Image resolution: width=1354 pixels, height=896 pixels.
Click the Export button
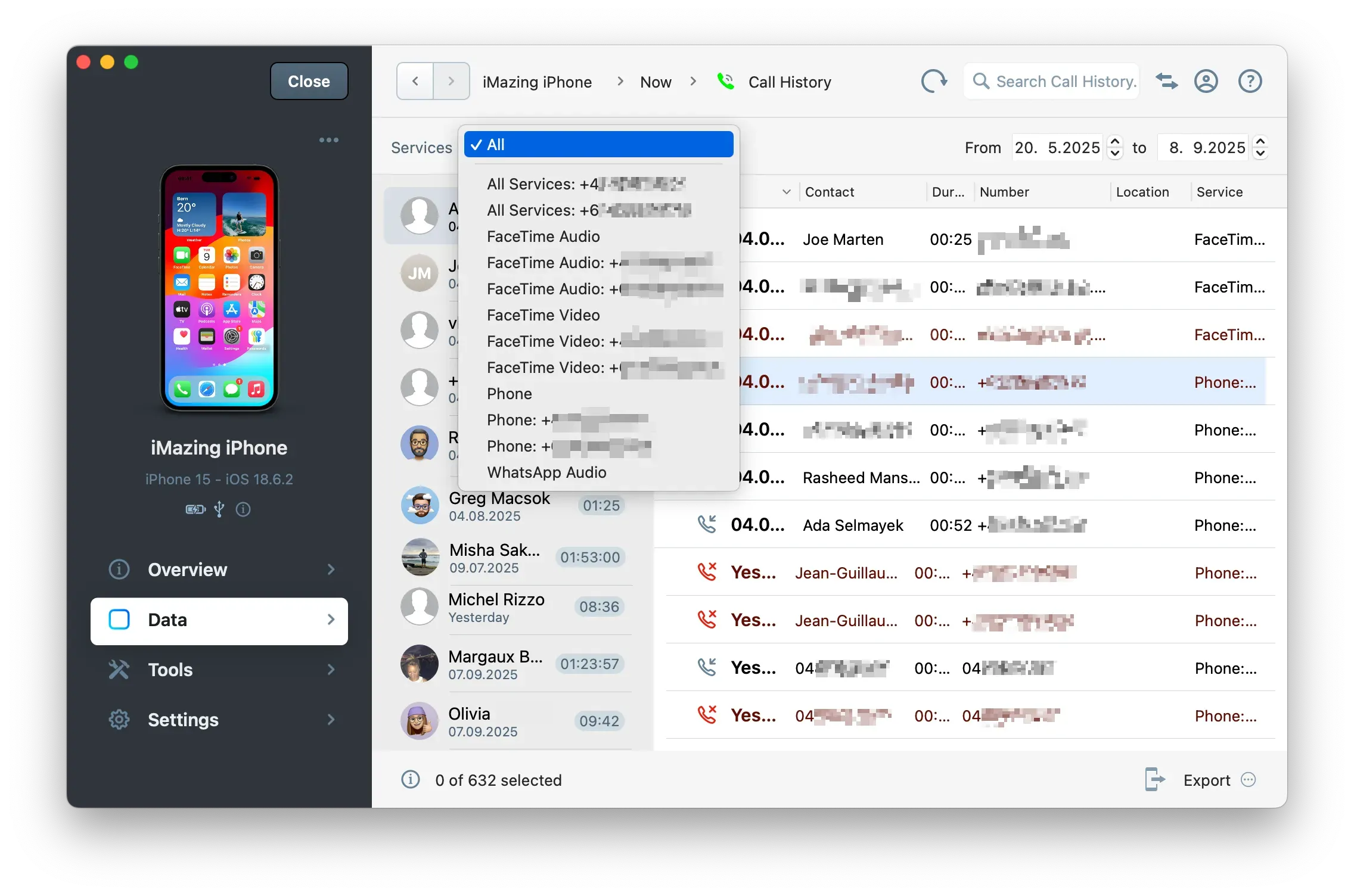point(1206,780)
